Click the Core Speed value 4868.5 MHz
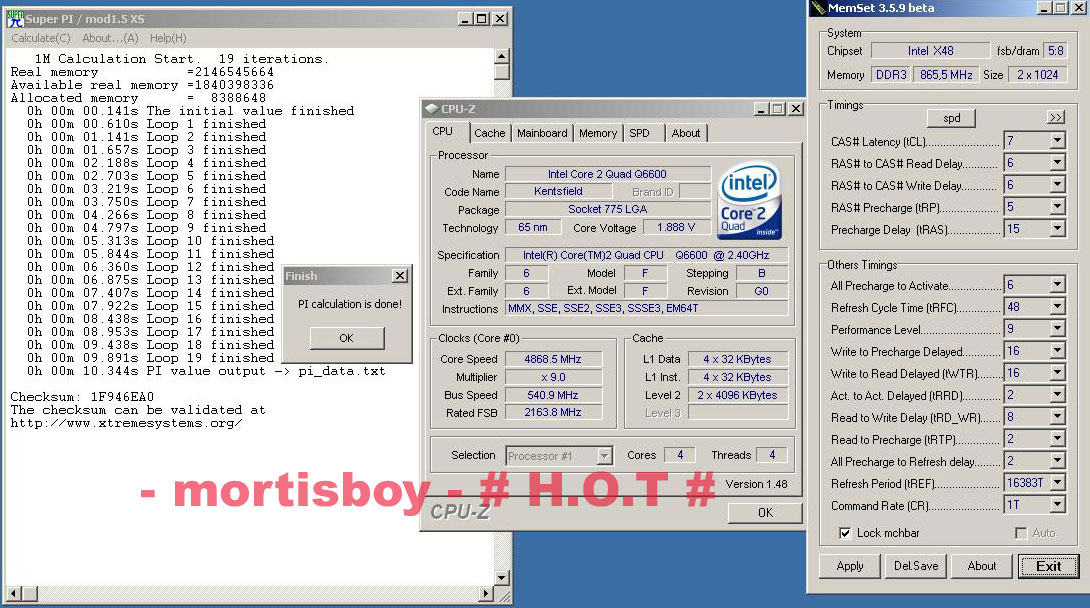This screenshot has width=1090, height=608. click(x=553, y=359)
